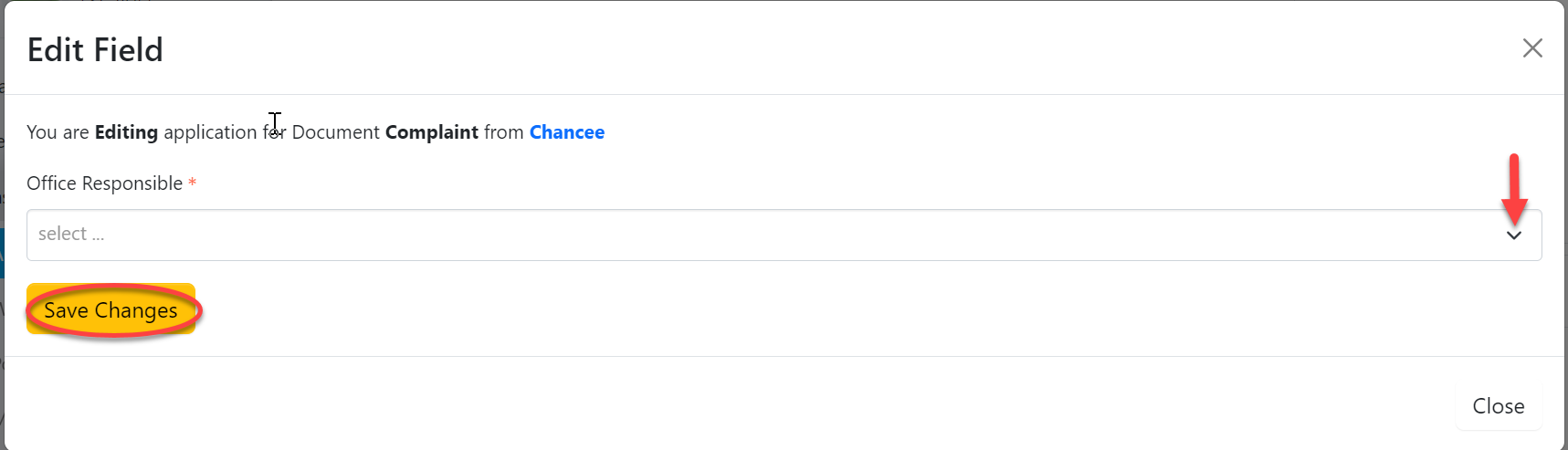Click empty header space beside Edit Field
This screenshot has height=450, width=1568.
click(x=822, y=48)
